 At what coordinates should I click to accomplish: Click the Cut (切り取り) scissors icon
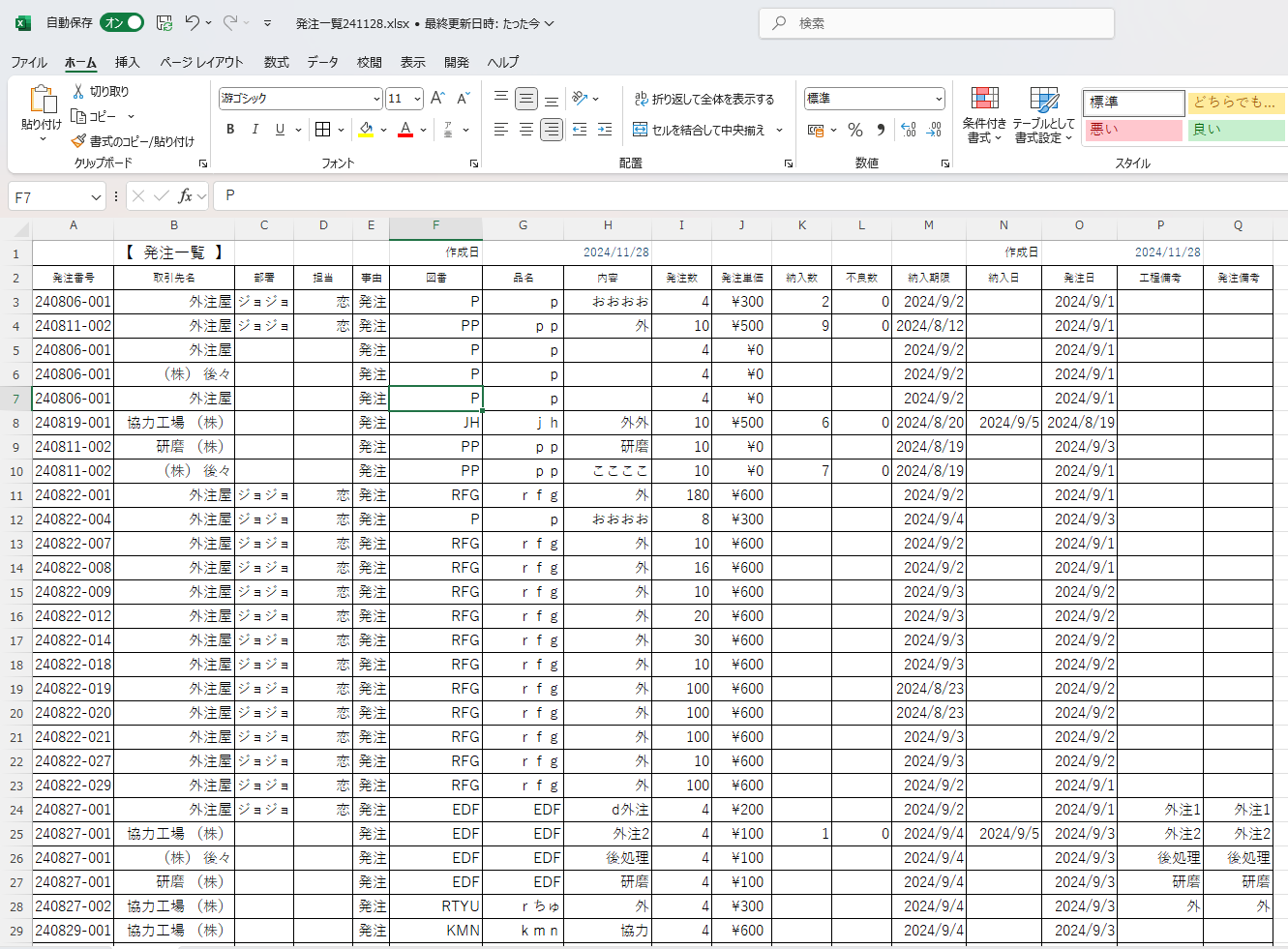point(78,91)
